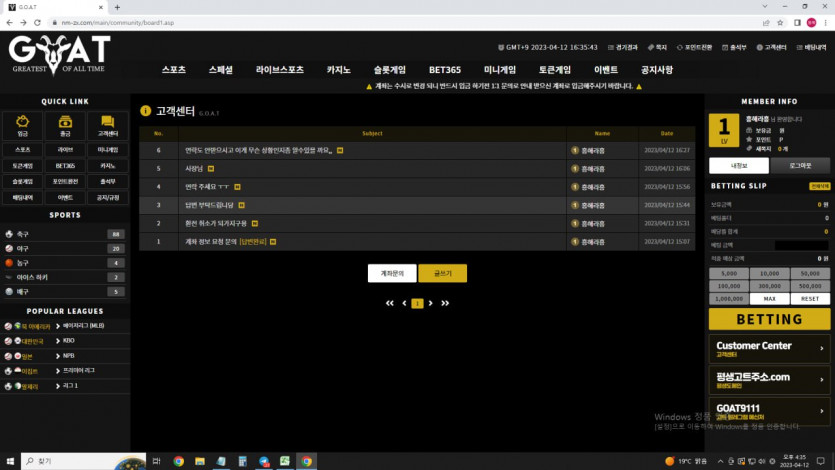Click the 계좌문의 account inquiry button
835x470 pixels.
click(x=392, y=273)
